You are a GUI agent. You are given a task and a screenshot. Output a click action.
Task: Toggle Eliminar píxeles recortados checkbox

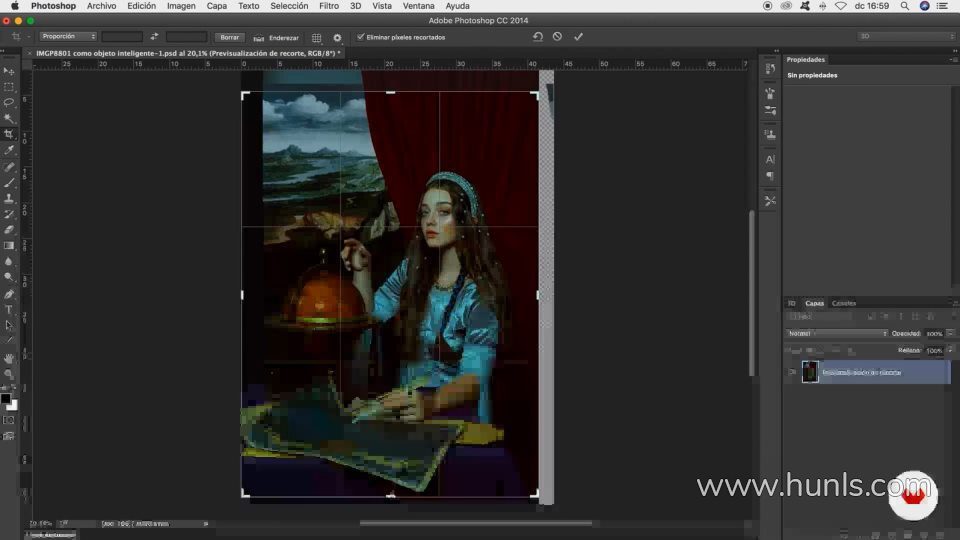point(361,37)
